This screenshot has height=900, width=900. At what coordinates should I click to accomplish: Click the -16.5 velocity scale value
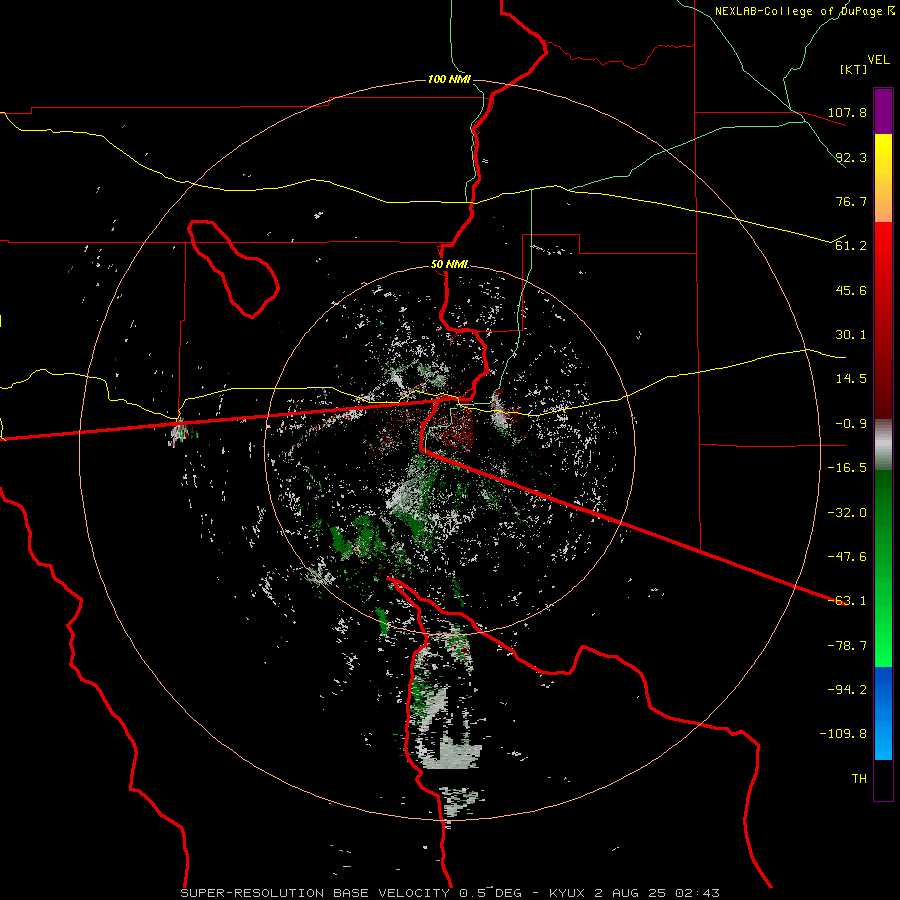tap(847, 468)
